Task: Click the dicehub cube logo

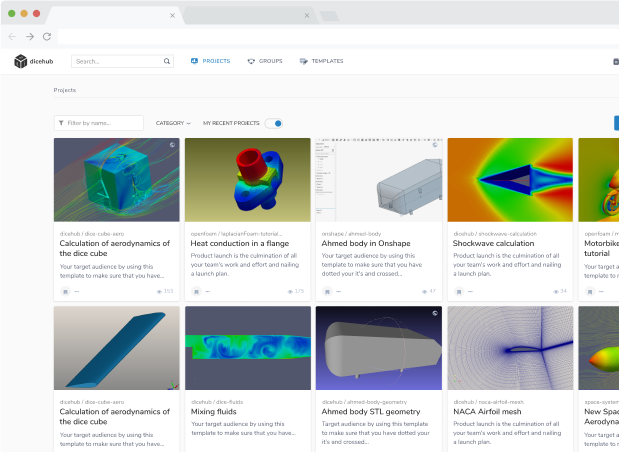Action: pyautogui.click(x=21, y=61)
